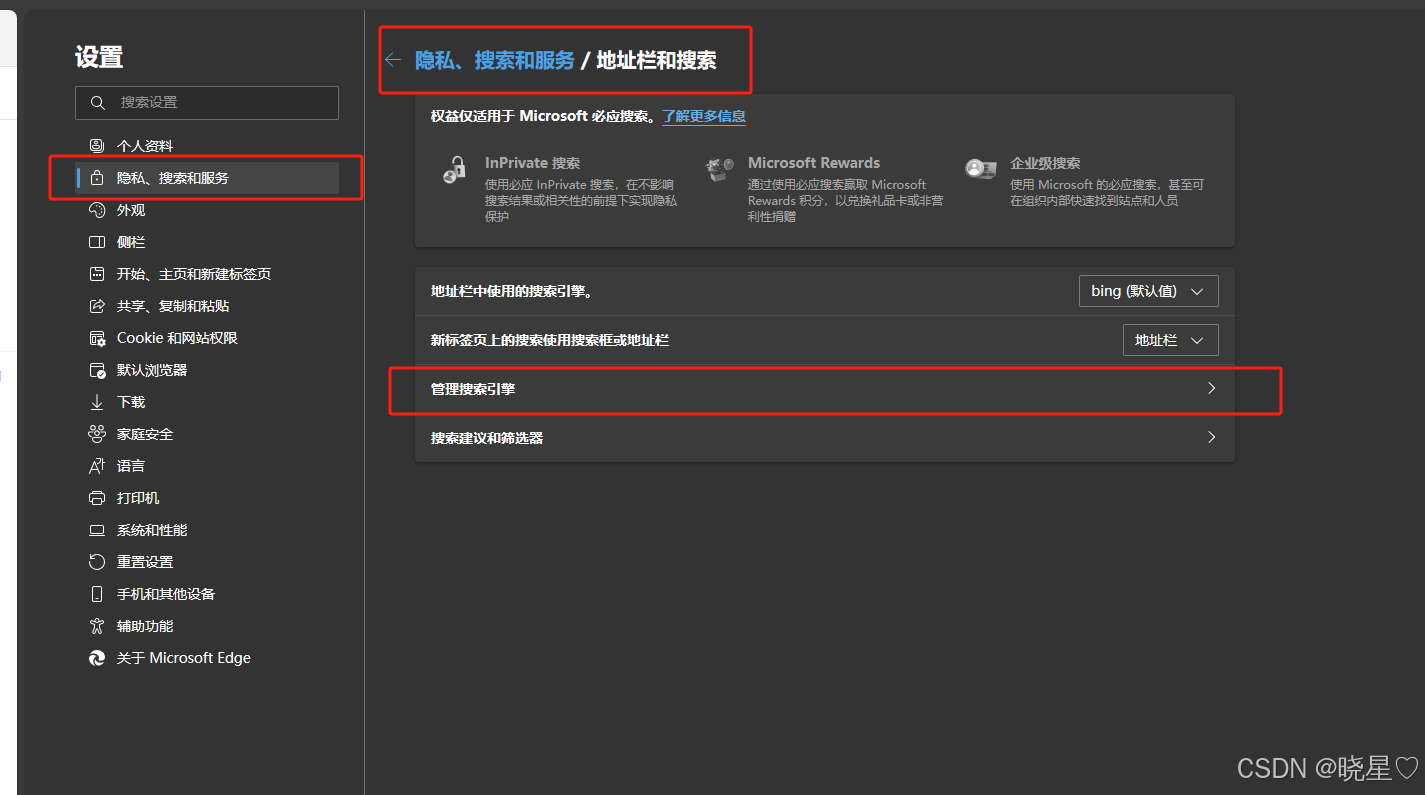
Task: Click the appearance icon beside 外观
Action: point(97,210)
